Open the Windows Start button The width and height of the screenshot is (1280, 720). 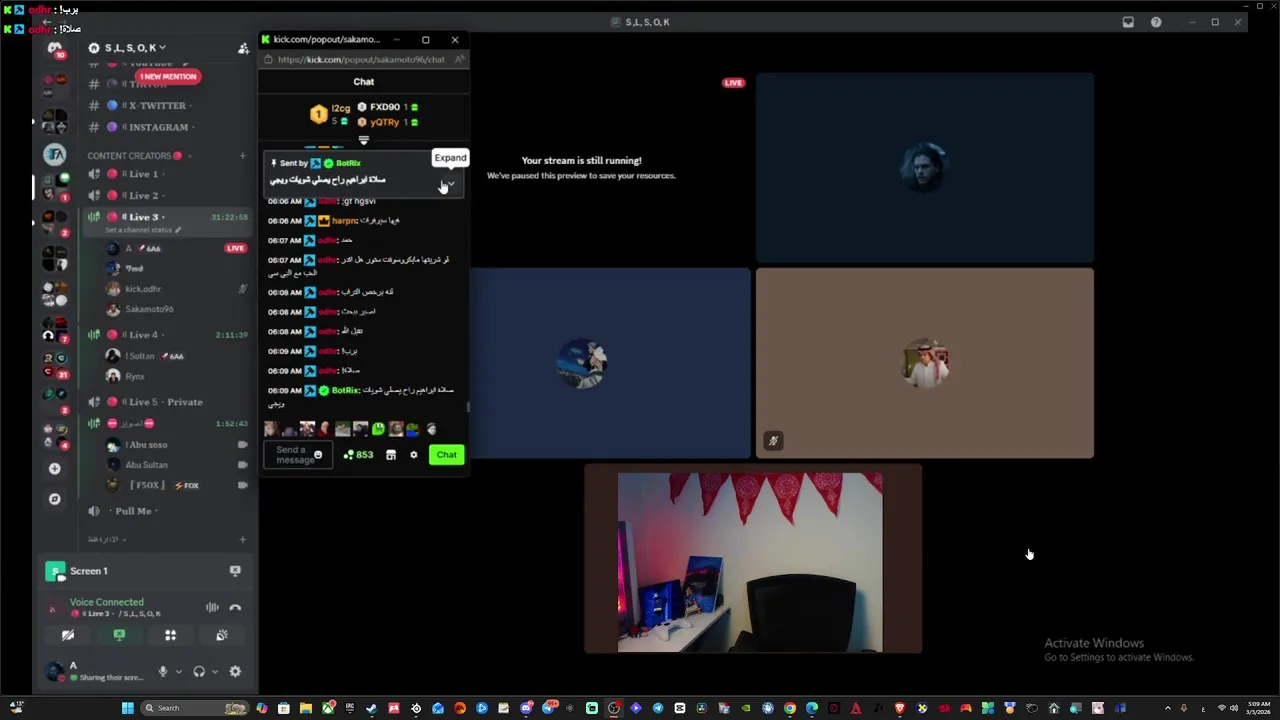[x=127, y=708]
